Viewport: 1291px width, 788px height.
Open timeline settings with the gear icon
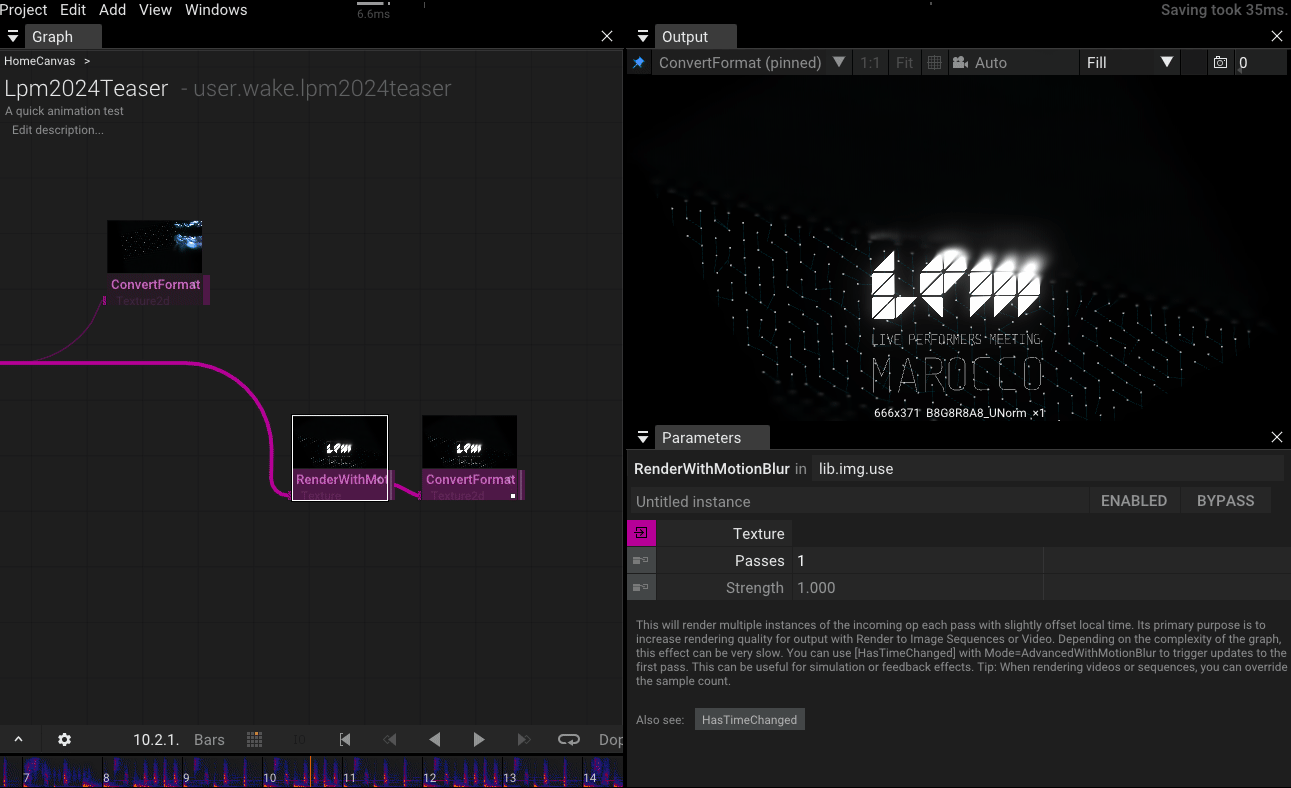tap(65, 740)
